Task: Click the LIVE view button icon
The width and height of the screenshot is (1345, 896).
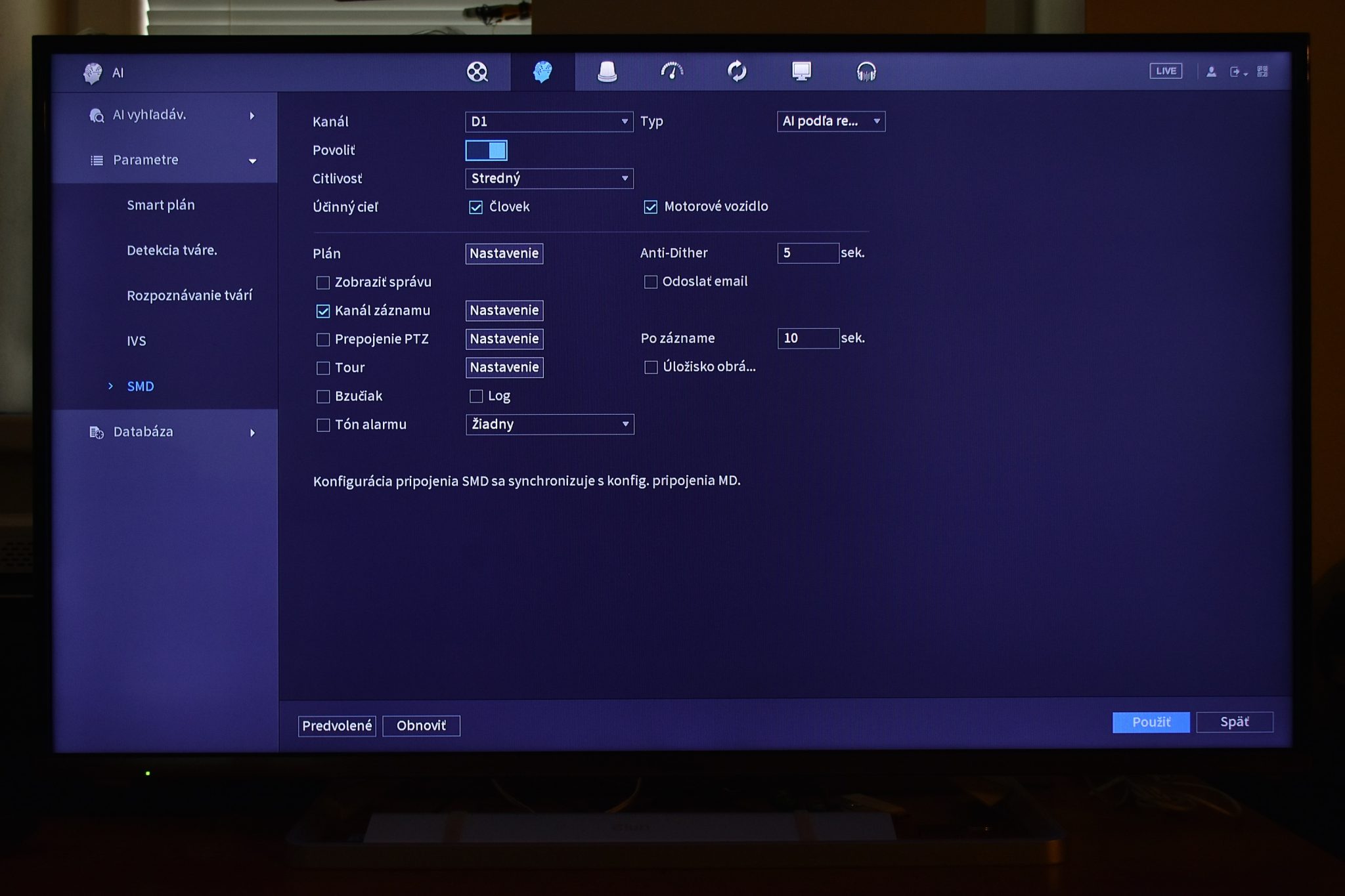Action: pos(1166,71)
